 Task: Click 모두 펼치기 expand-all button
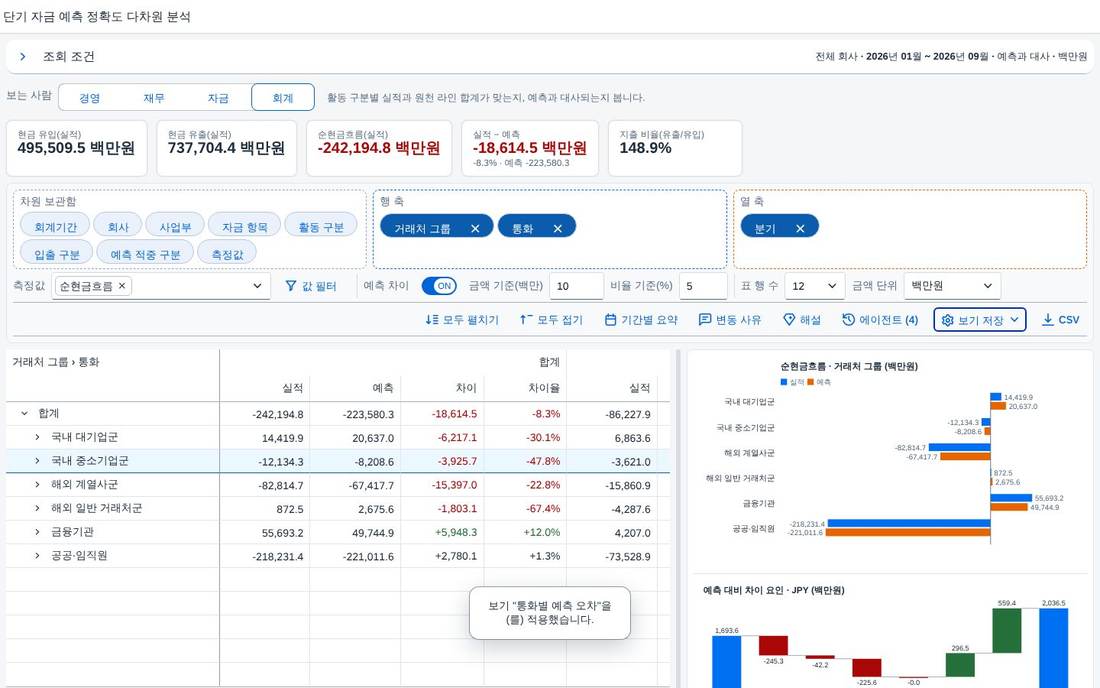tap(462, 320)
